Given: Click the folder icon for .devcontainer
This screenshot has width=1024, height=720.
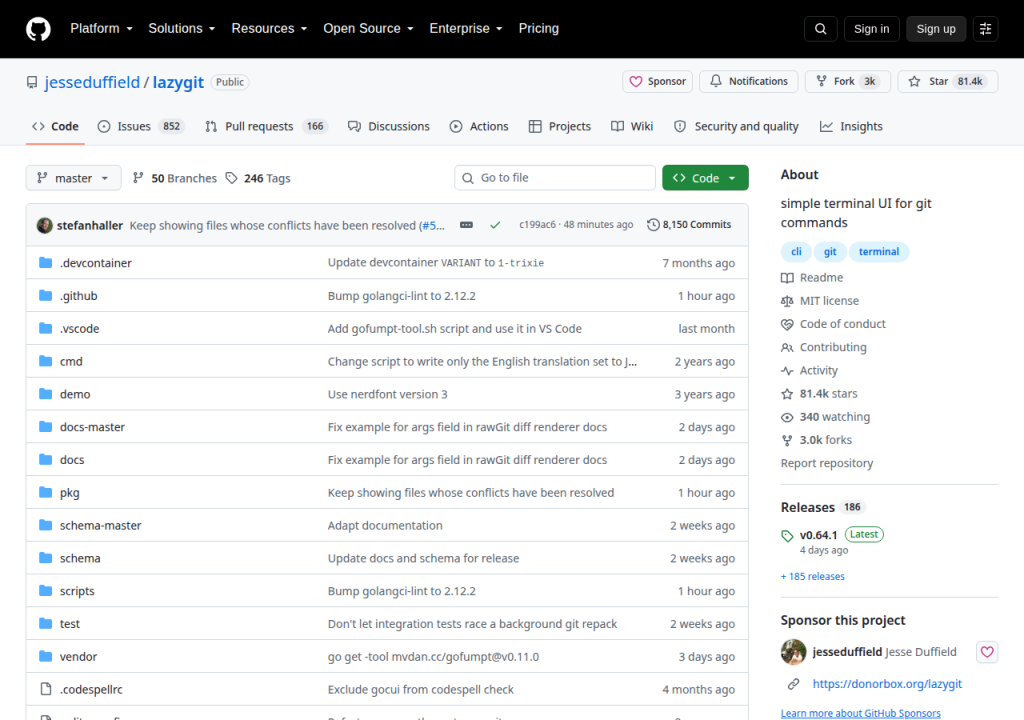Looking at the screenshot, I should click(x=45, y=263).
